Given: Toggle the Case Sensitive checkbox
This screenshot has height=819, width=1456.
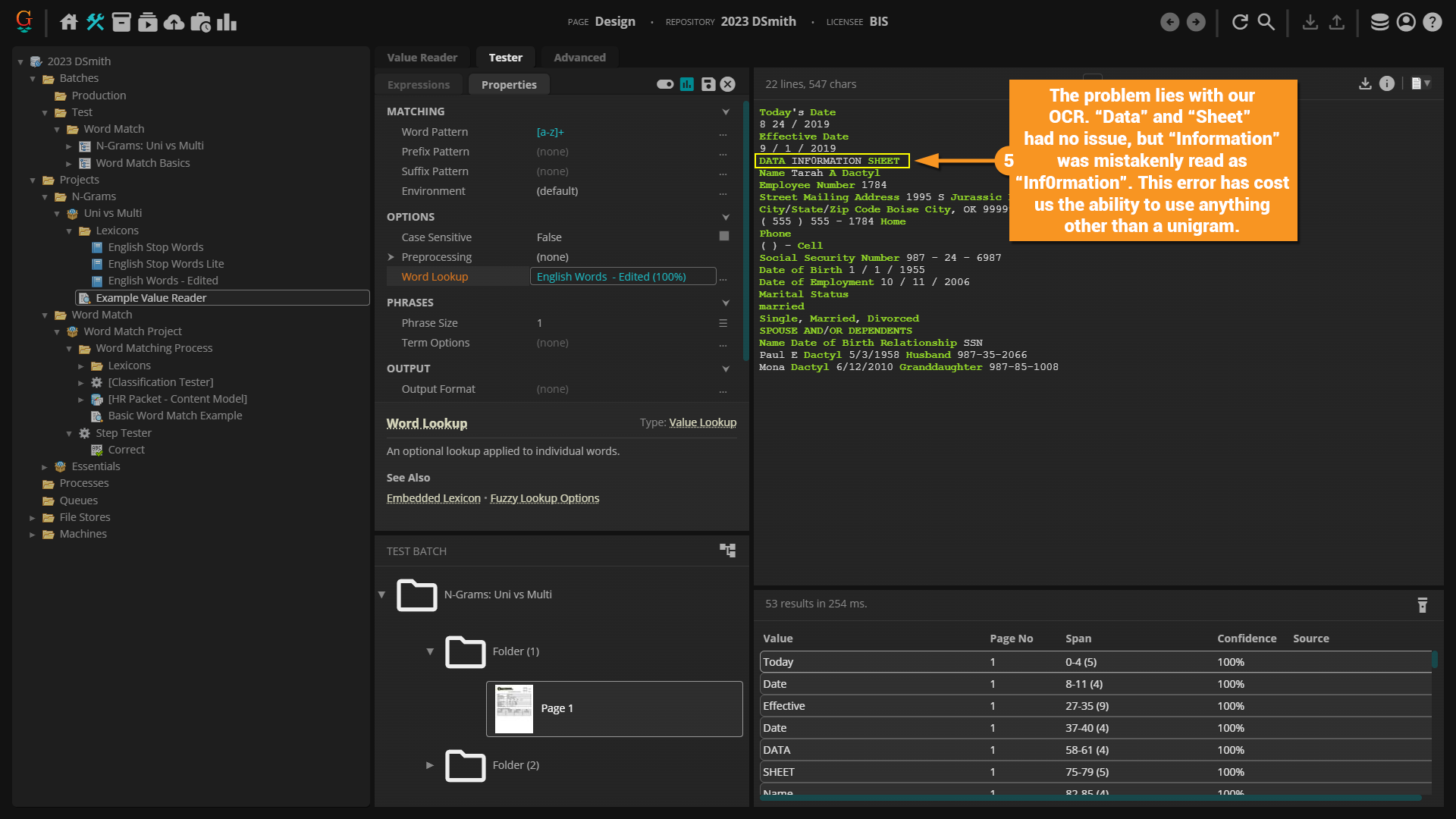Looking at the screenshot, I should pyautogui.click(x=723, y=237).
